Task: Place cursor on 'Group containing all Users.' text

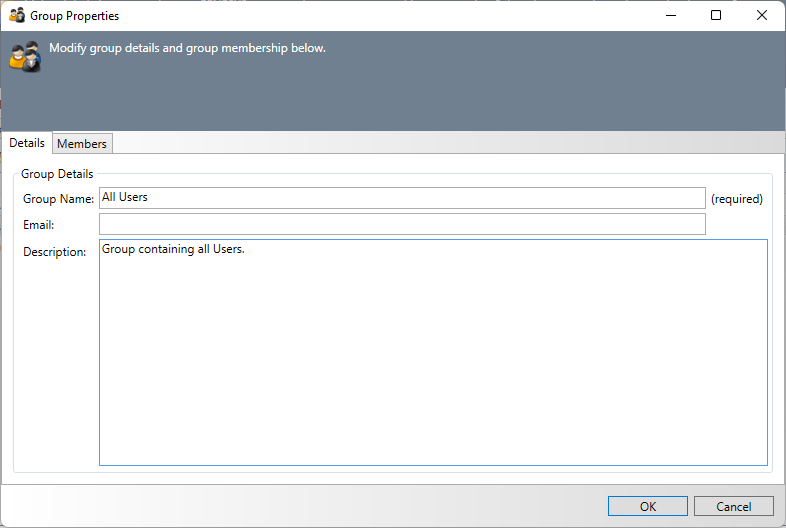Action: coord(173,249)
